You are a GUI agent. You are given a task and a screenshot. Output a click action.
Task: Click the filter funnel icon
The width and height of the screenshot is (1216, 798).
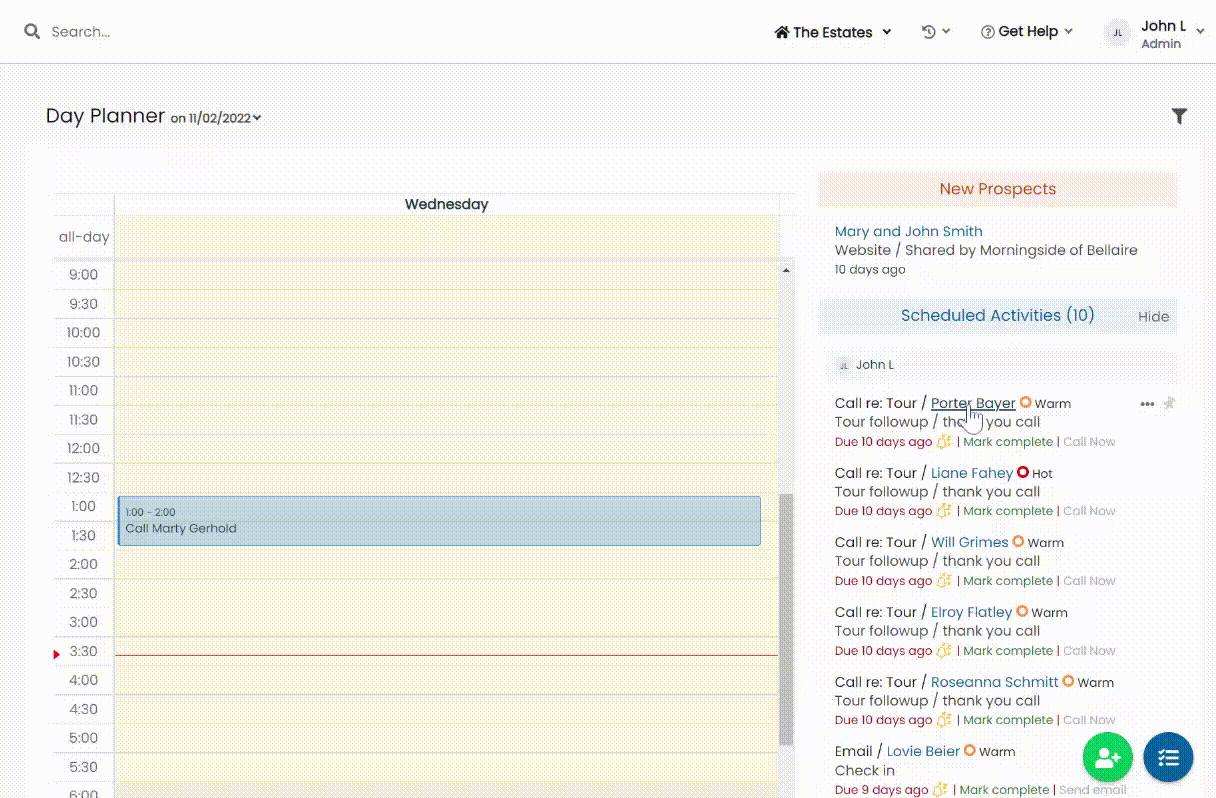1179,116
